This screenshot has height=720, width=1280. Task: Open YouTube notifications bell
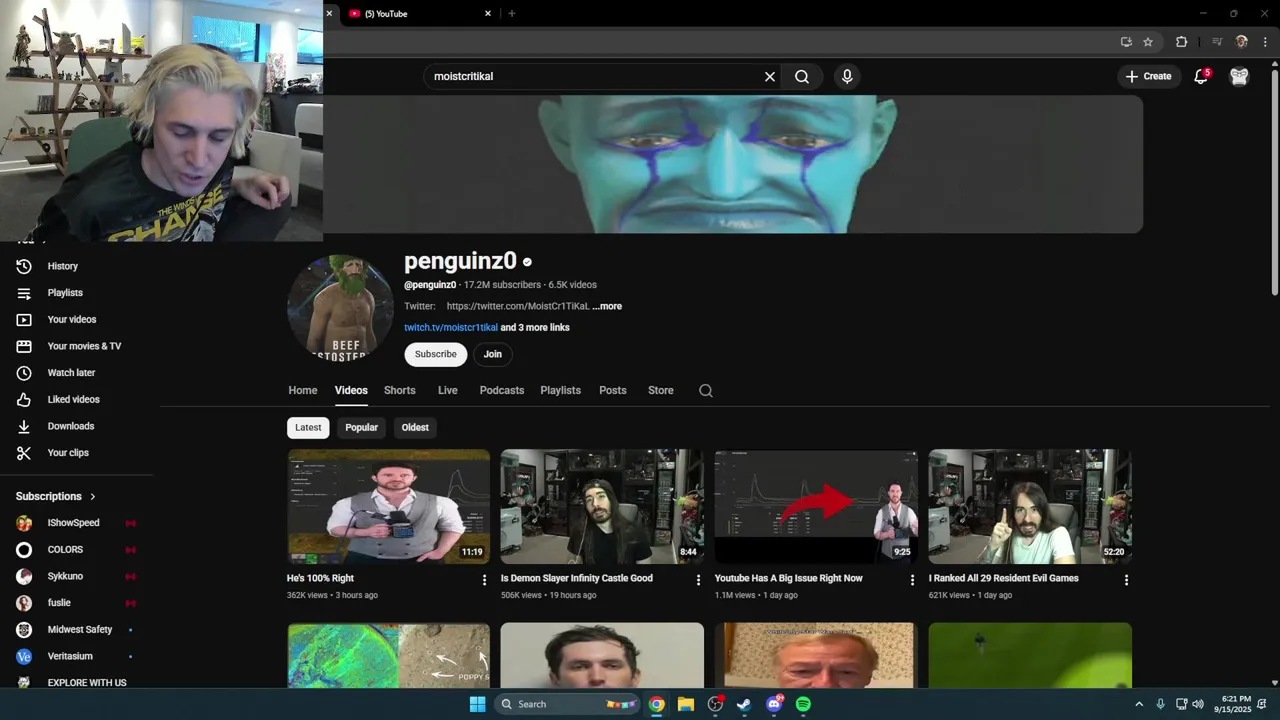click(1202, 76)
